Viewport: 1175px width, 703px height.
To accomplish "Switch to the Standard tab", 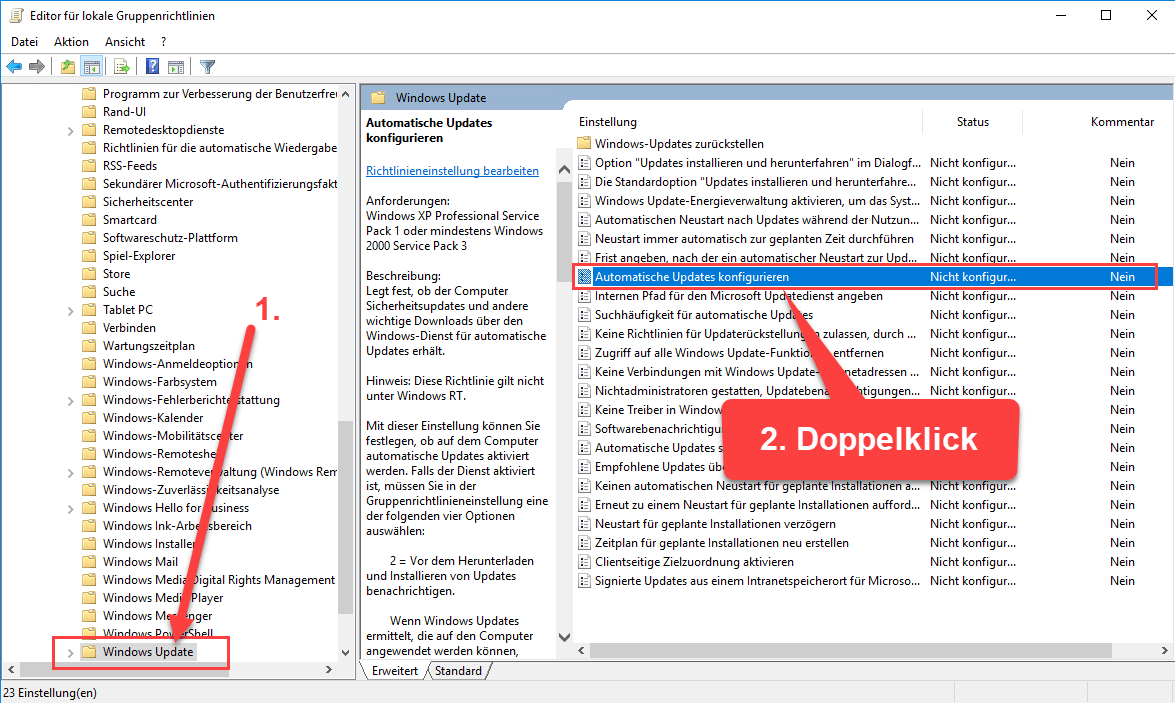I will tap(459, 671).
